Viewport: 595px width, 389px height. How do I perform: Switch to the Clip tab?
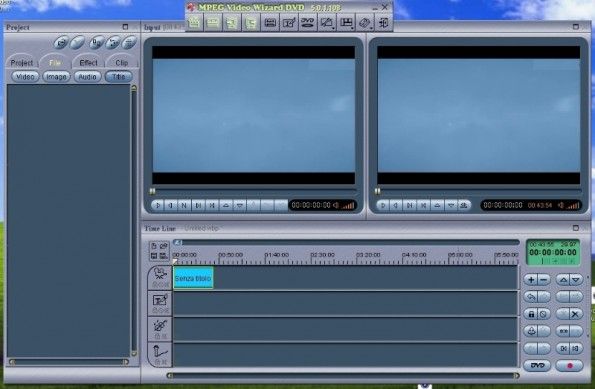pos(121,63)
